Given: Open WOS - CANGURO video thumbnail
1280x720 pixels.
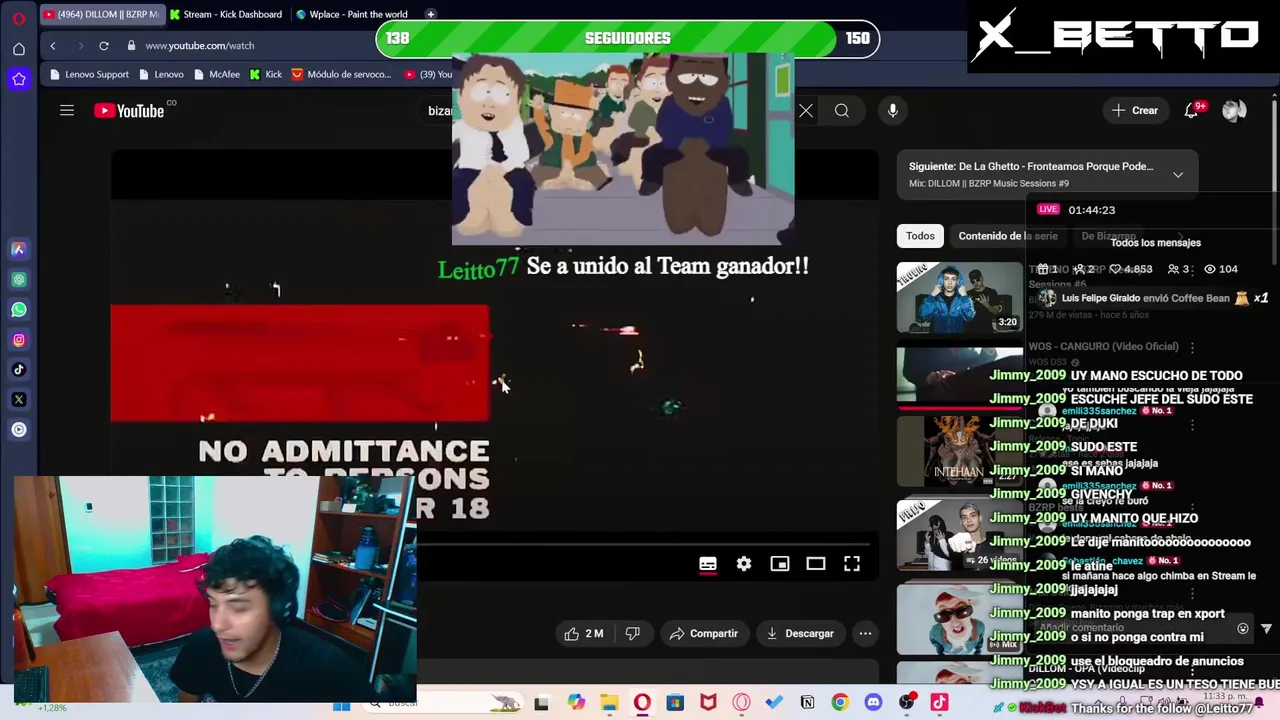Looking at the screenshot, I should (959, 374).
